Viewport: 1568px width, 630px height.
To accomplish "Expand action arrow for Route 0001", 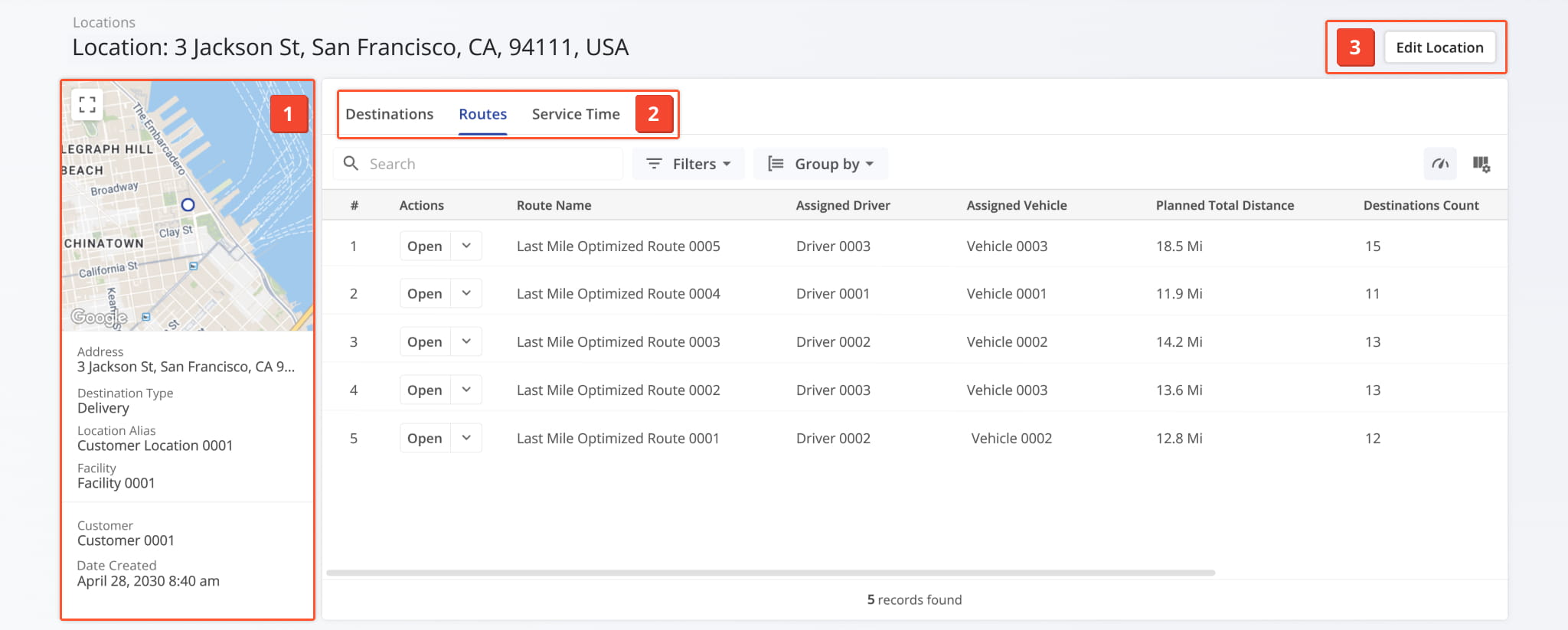I will pyautogui.click(x=466, y=439).
